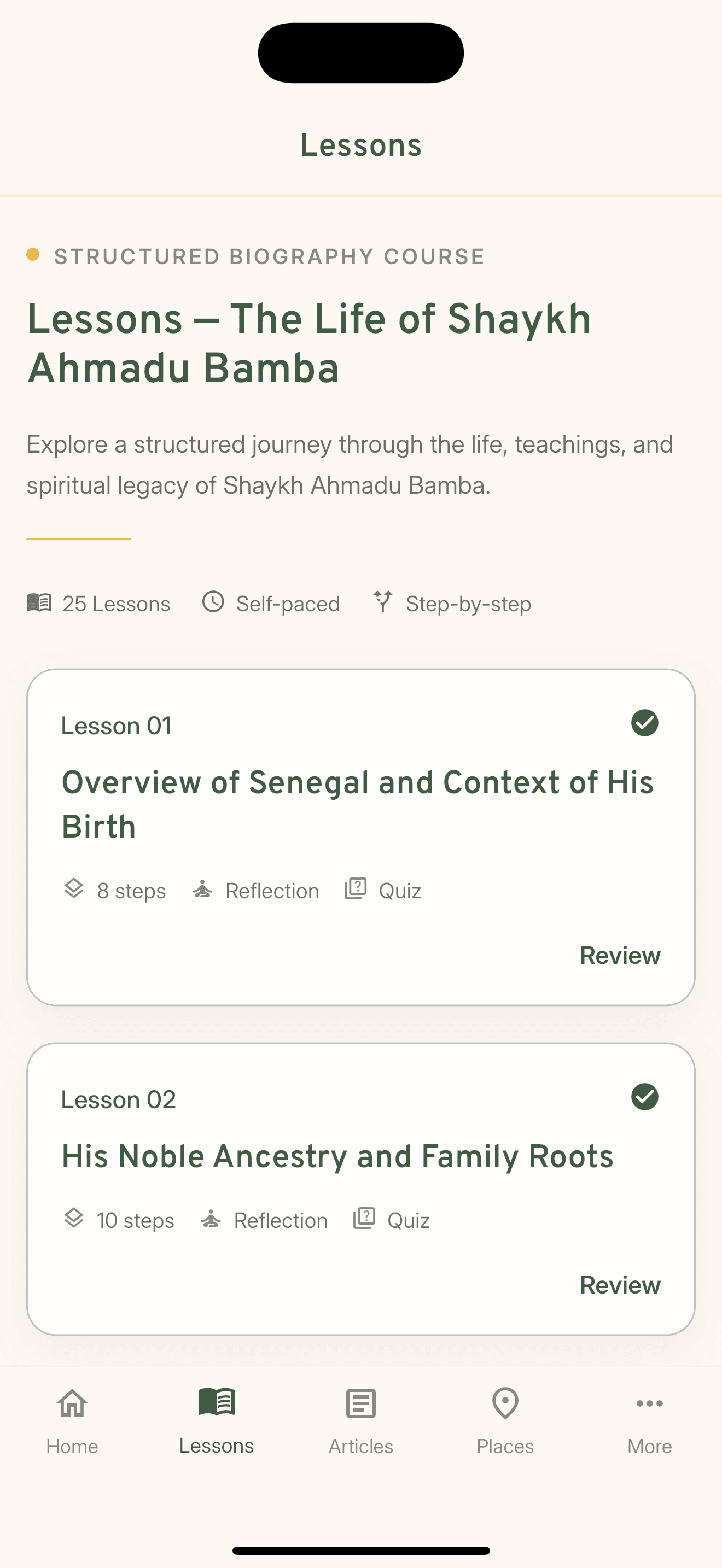Click Review on Lesson 02
722x1568 pixels.
(619, 1285)
